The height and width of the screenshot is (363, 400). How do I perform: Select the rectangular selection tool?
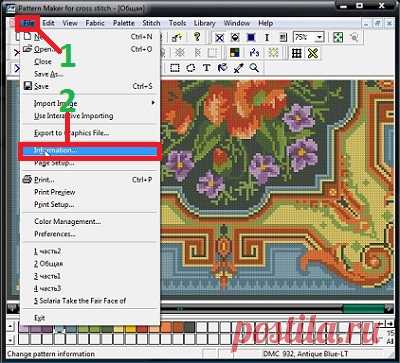tap(175, 68)
